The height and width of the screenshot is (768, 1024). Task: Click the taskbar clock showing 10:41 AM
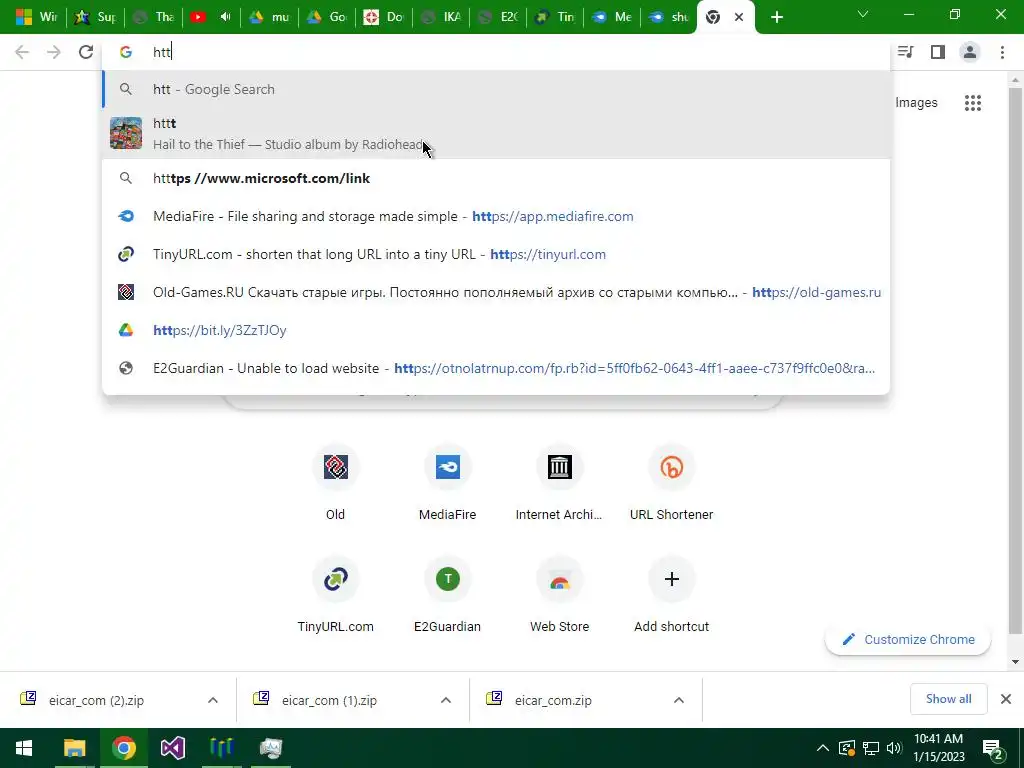click(938, 748)
